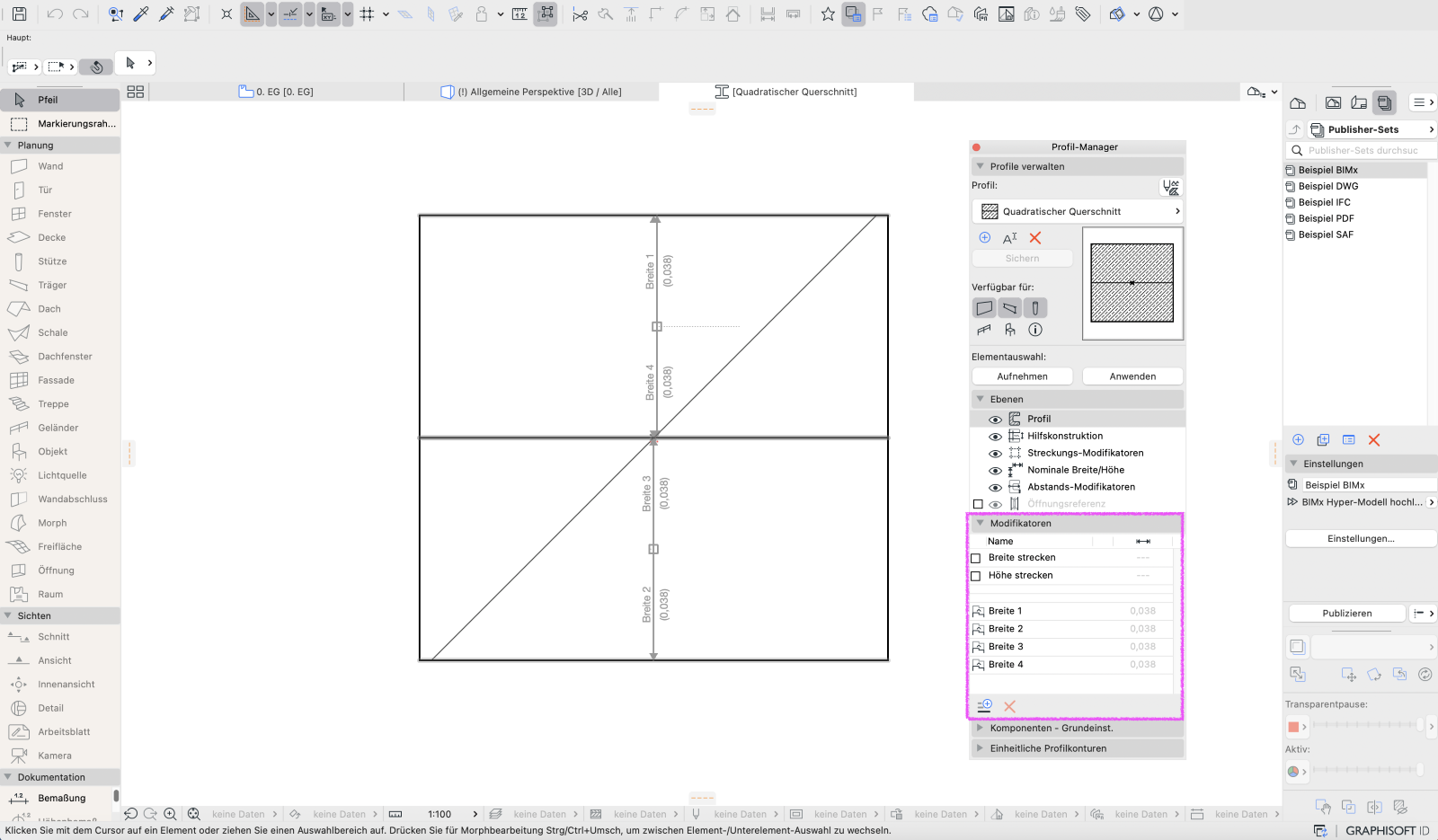This screenshot has width=1438, height=840.
Task: Select the Pfeil arrow tool
Action: click(60, 100)
